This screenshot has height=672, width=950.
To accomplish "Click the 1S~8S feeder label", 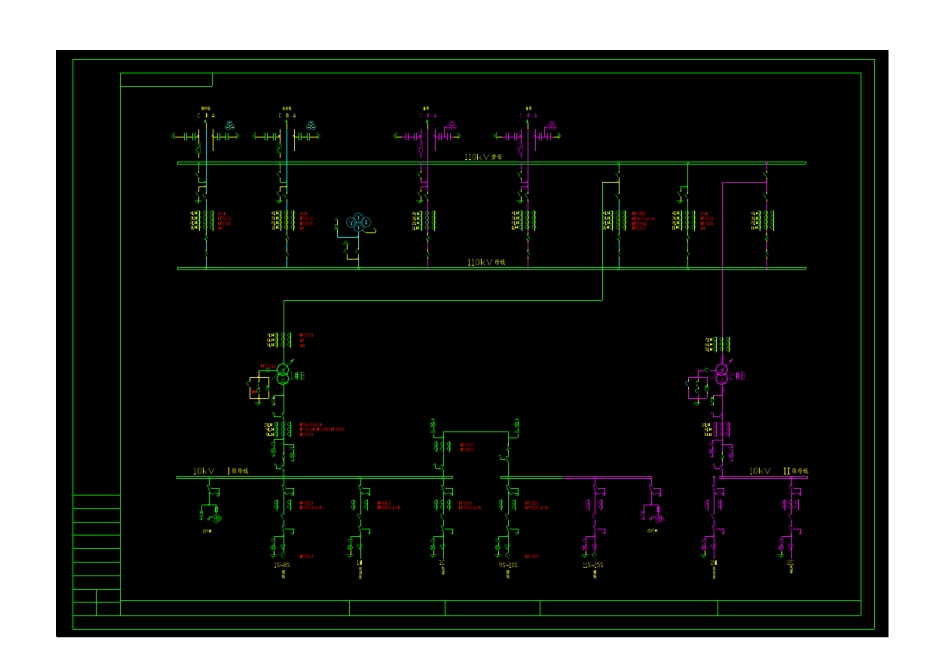I will 282,565.
